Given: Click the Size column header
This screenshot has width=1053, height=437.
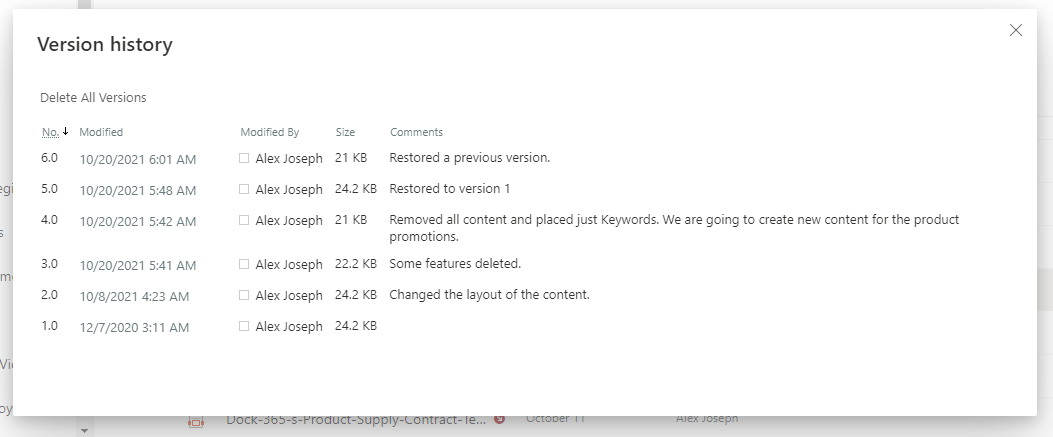Looking at the screenshot, I should pos(345,132).
